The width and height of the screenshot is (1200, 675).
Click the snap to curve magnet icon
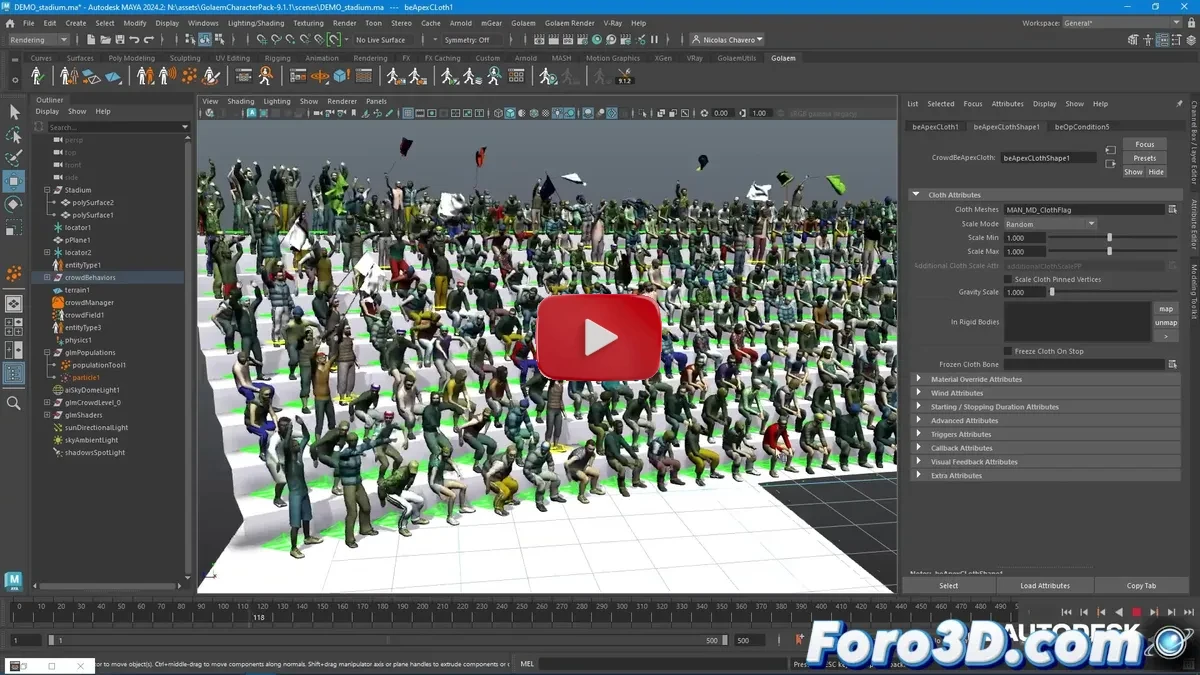pyautogui.click(x=275, y=40)
